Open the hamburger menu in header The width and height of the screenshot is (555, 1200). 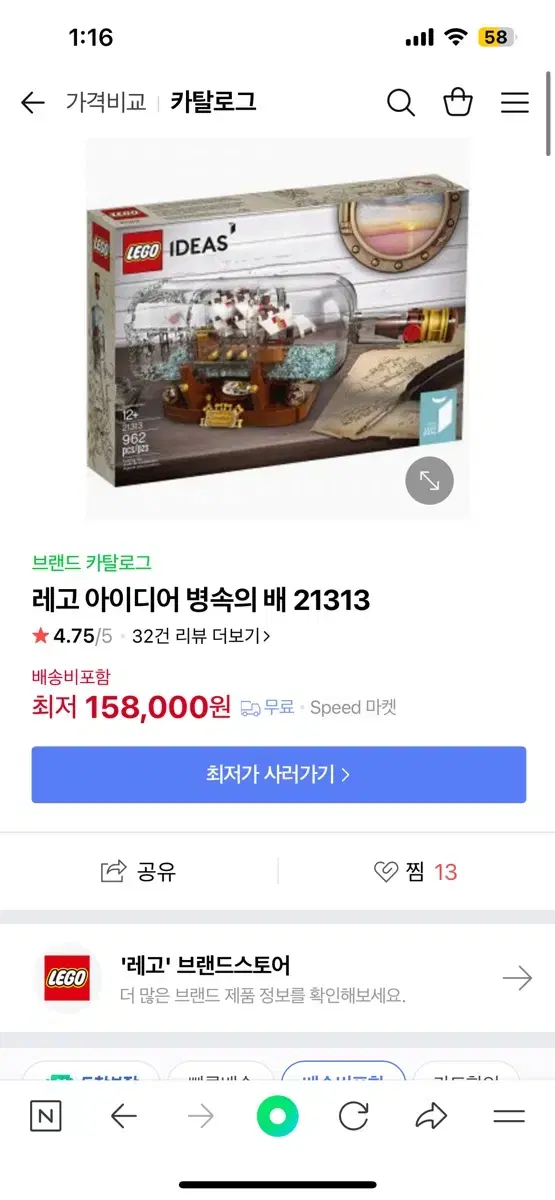coord(515,102)
